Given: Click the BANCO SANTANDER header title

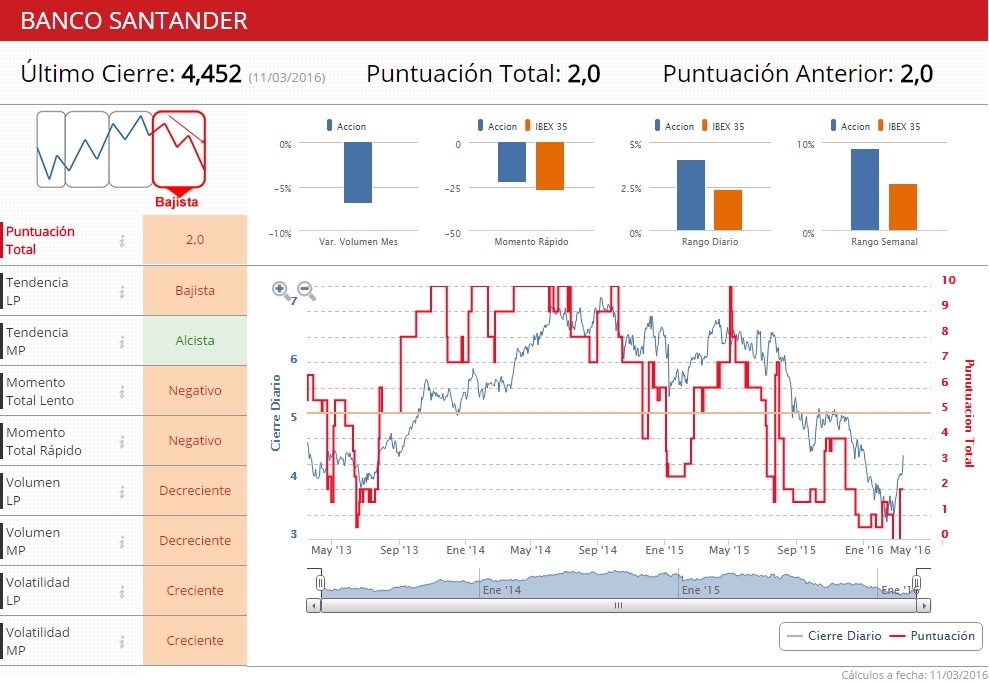Looking at the screenshot, I should 134,21.
